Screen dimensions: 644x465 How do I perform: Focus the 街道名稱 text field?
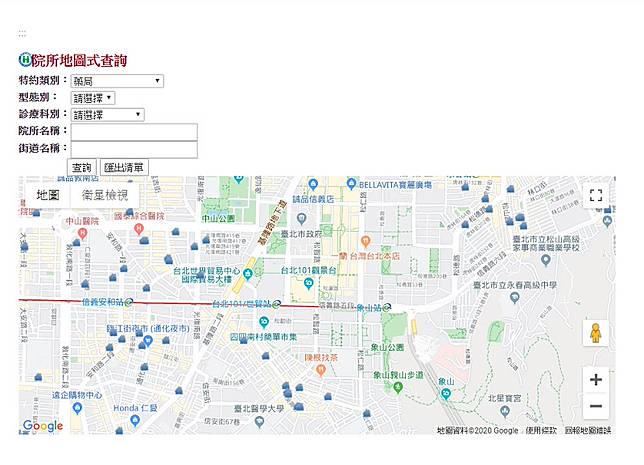(134, 150)
